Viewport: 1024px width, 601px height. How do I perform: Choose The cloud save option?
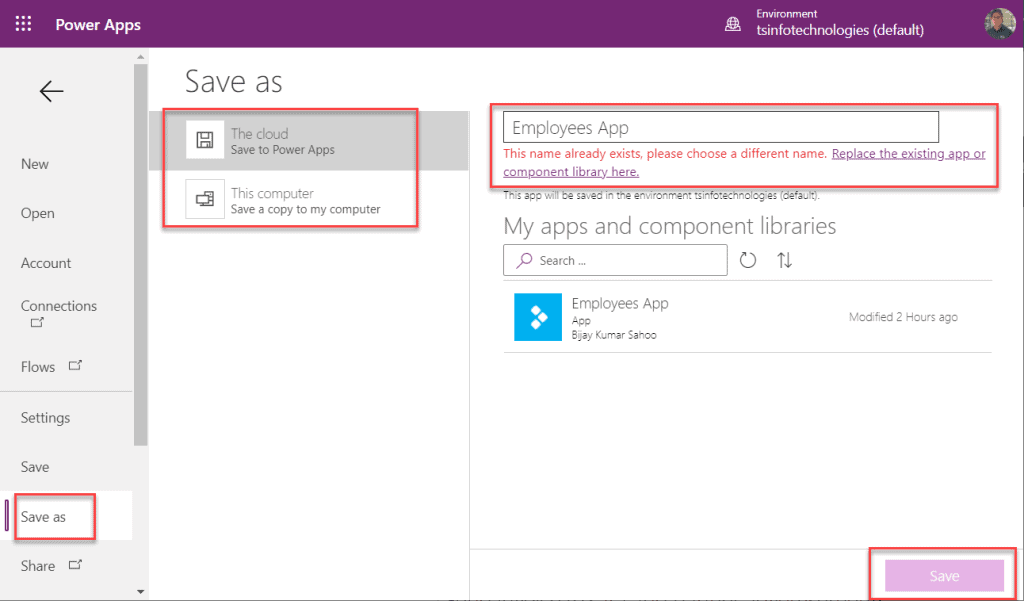pos(308,140)
